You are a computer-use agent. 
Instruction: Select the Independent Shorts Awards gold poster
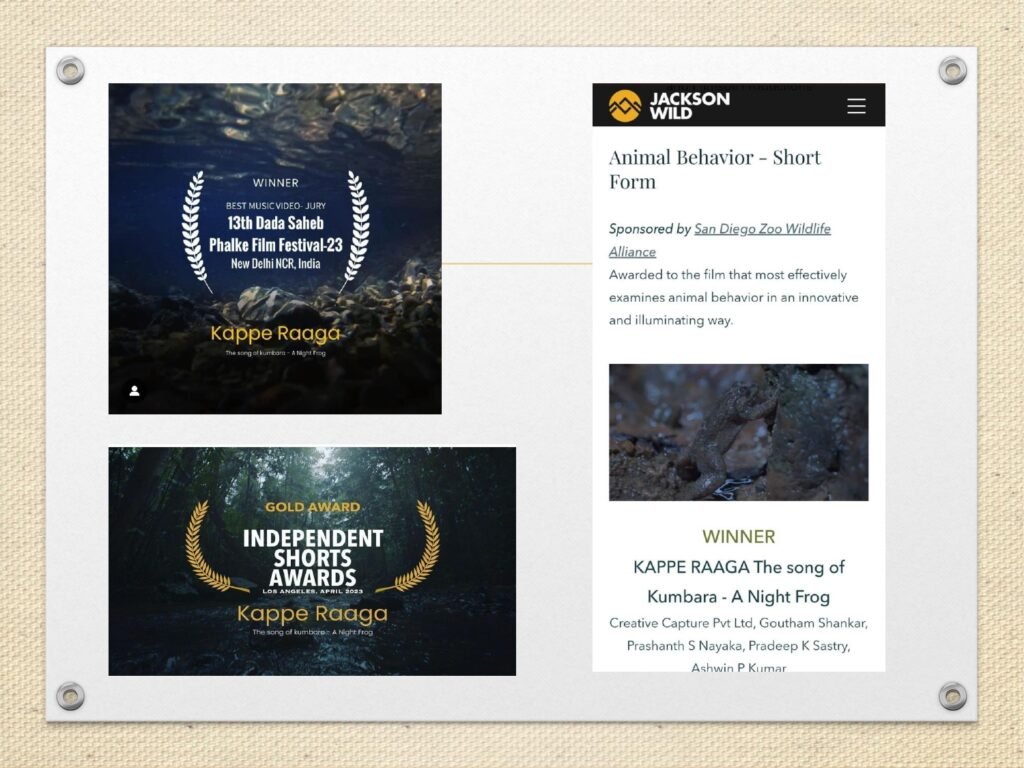tap(312, 561)
